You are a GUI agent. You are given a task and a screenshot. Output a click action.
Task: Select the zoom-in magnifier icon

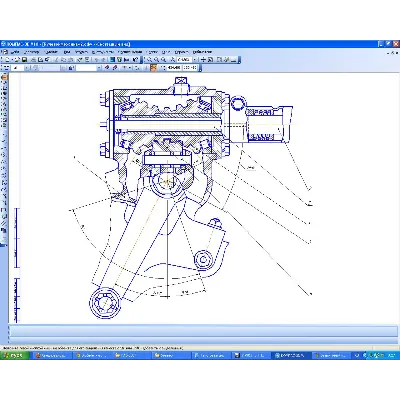[x=149, y=60]
